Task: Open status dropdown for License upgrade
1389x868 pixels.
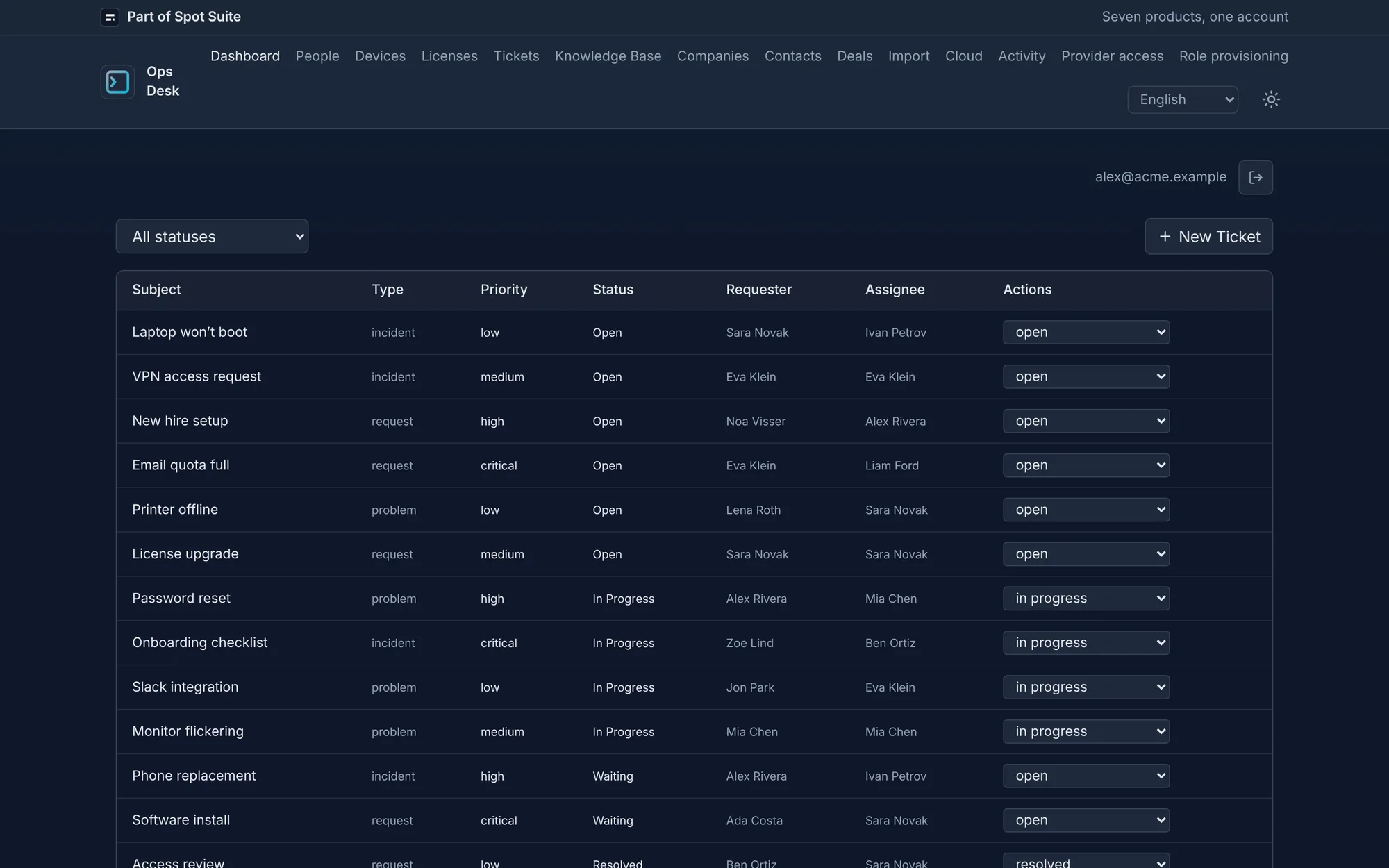Action: 1086,554
